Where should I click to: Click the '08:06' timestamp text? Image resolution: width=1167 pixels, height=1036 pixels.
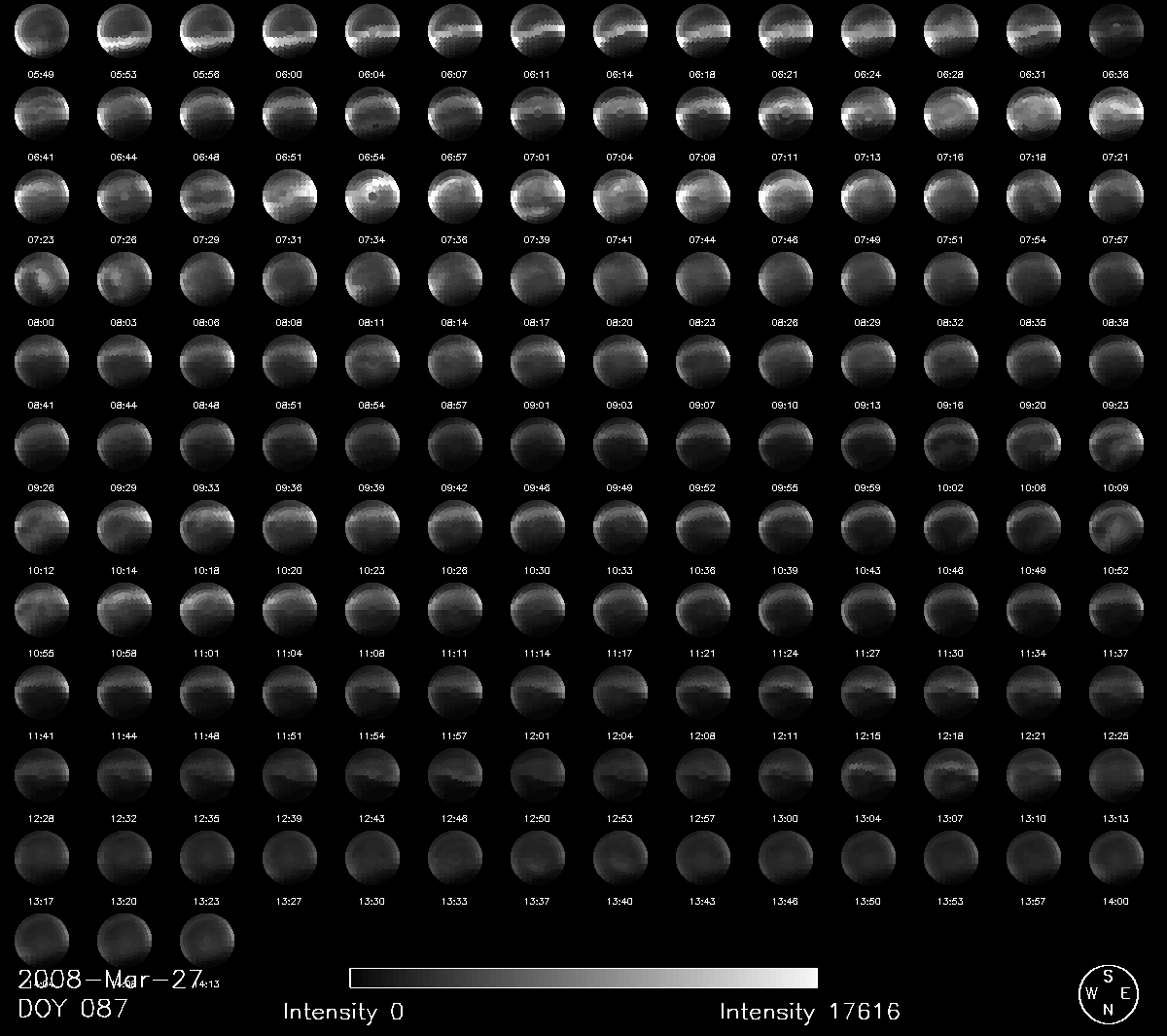206,322
